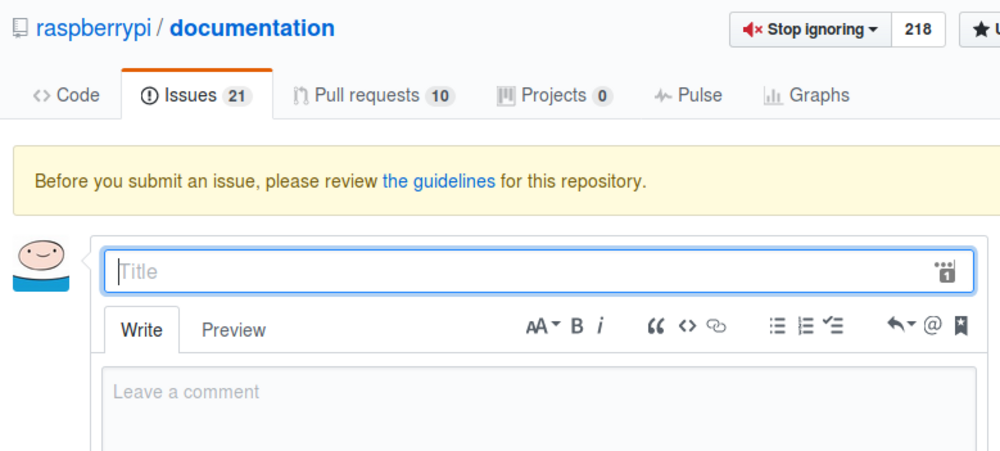Viewport: 1000px width, 451px height.
Task: Click in the Leave a comment box
Action: 539,409
